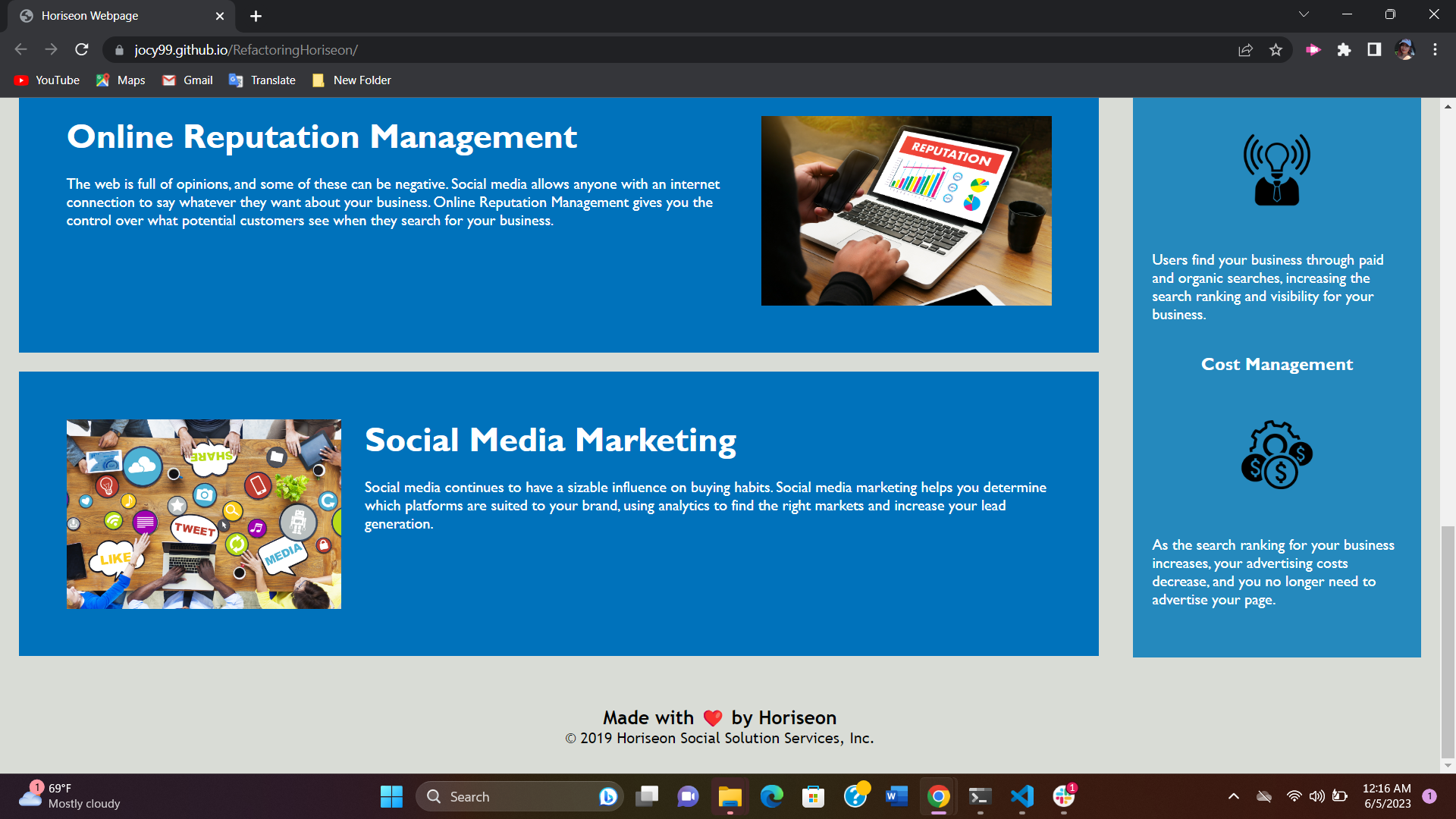Image resolution: width=1456 pixels, height=819 pixels.
Task: Show hidden system tray icons
Action: 1234,796
